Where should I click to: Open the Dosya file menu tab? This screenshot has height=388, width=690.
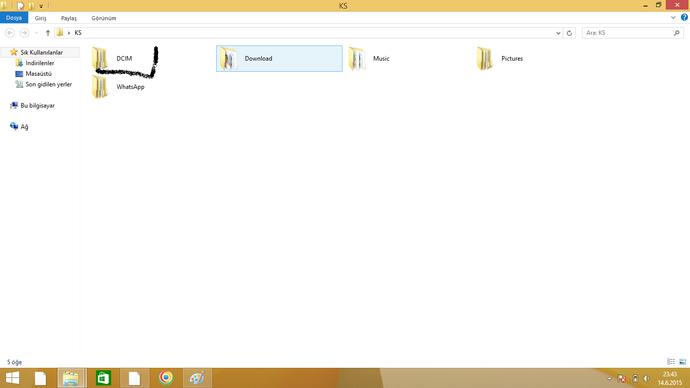pos(14,18)
